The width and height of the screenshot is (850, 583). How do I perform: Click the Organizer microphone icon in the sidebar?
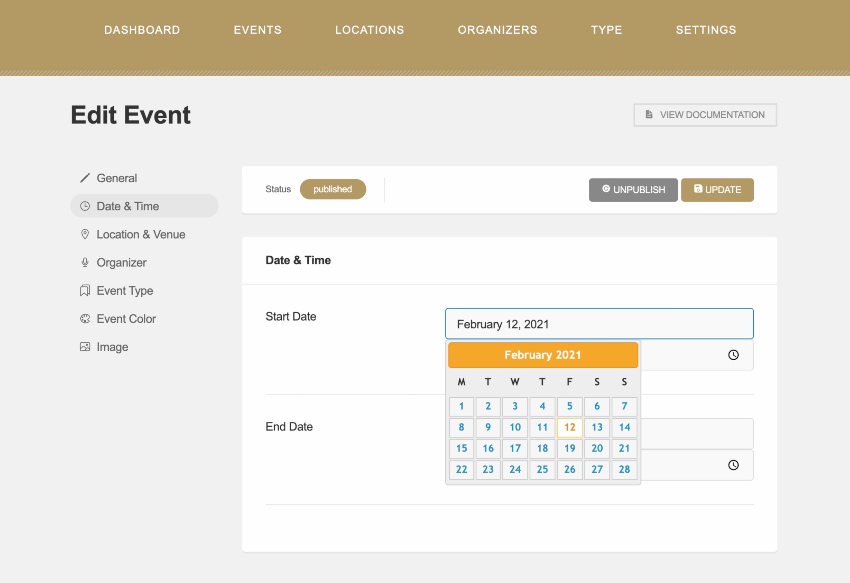pyautogui.click(x=85, y=262)
